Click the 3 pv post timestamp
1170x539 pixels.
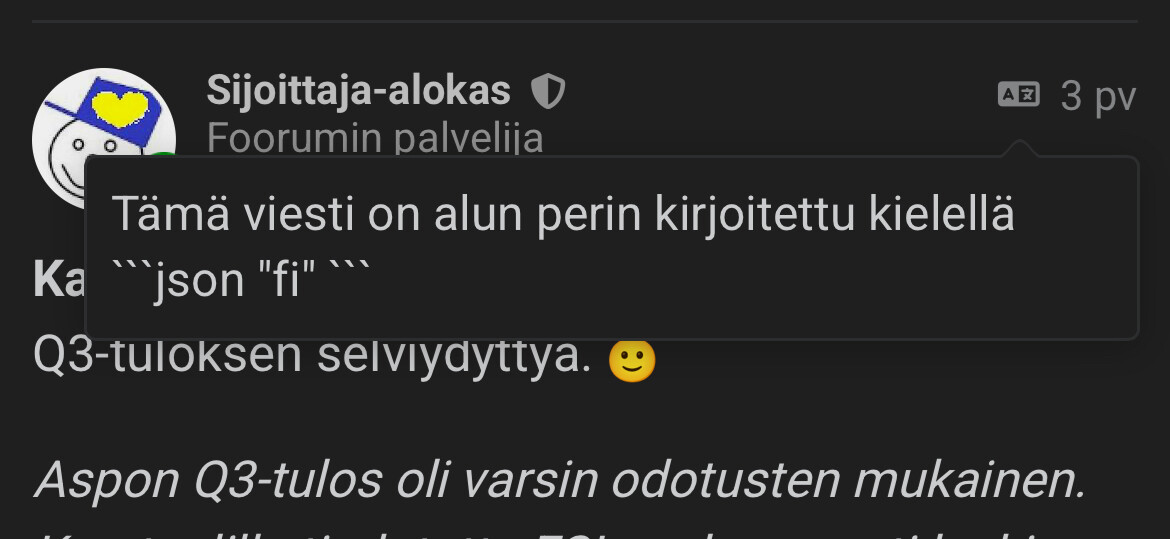click(x=1098, y=96)
